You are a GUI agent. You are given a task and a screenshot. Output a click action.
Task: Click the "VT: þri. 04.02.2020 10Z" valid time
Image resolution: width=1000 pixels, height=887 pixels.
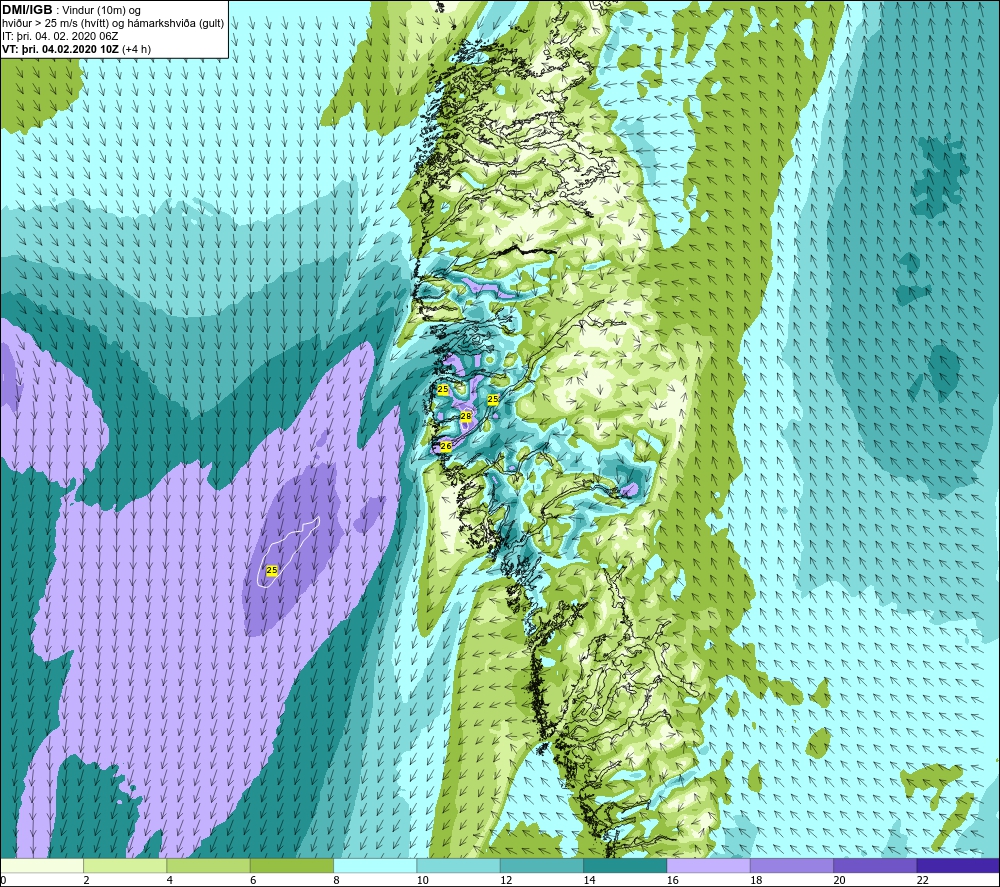pyautogui.click(x=60, y=49)
